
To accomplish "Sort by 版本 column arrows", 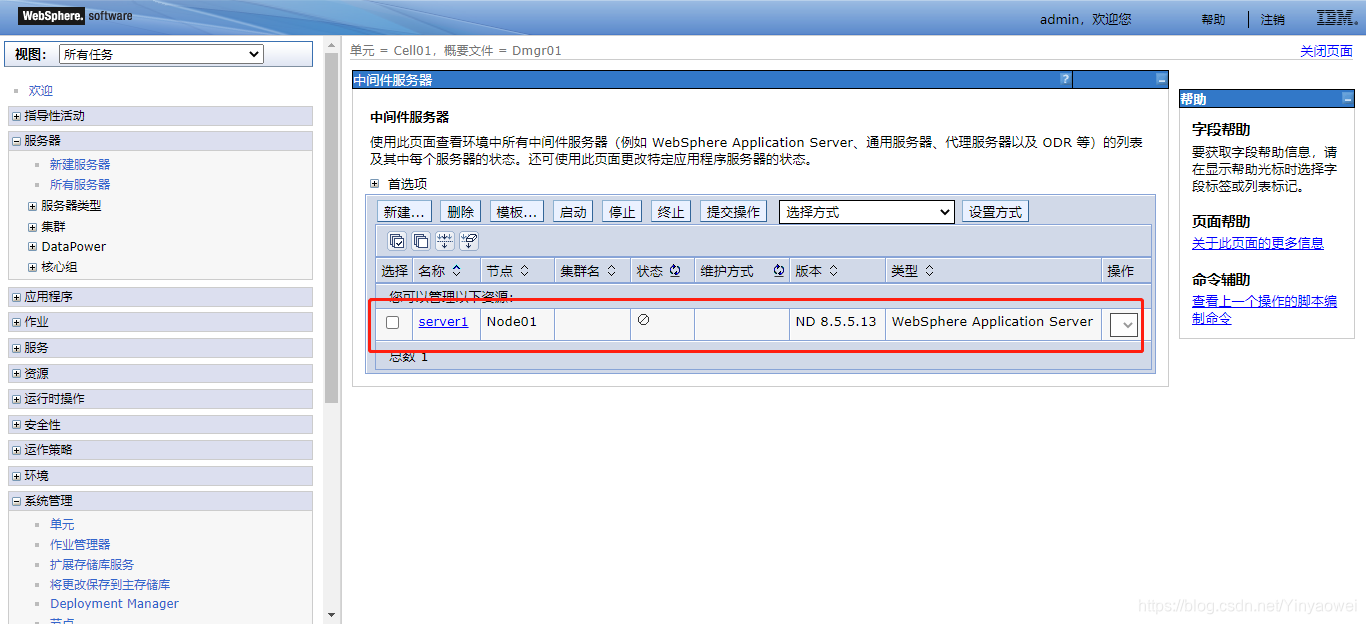I will pos(833,271).
